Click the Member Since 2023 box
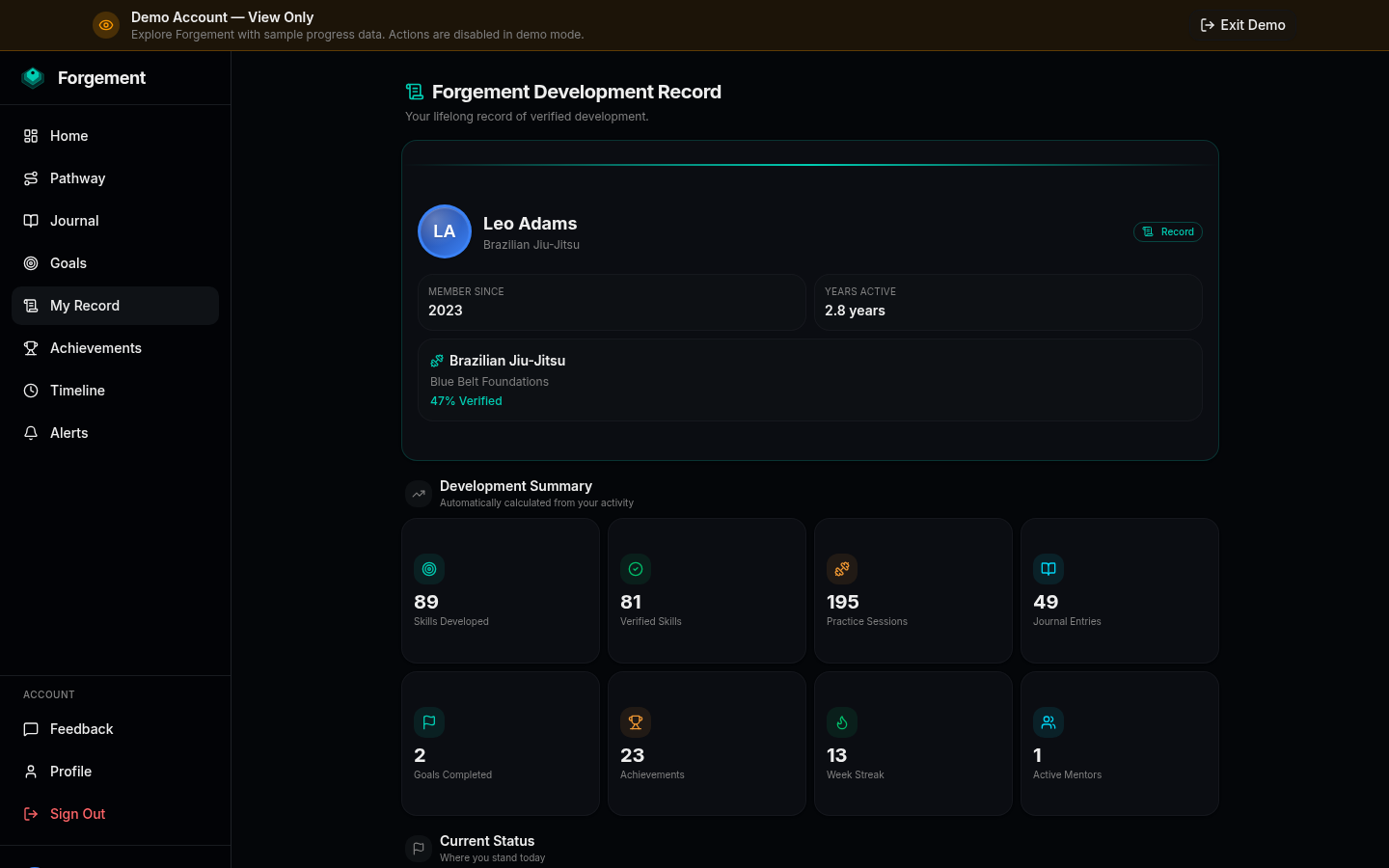Screen dimensions: 1389x868 (x=612, y=302)
